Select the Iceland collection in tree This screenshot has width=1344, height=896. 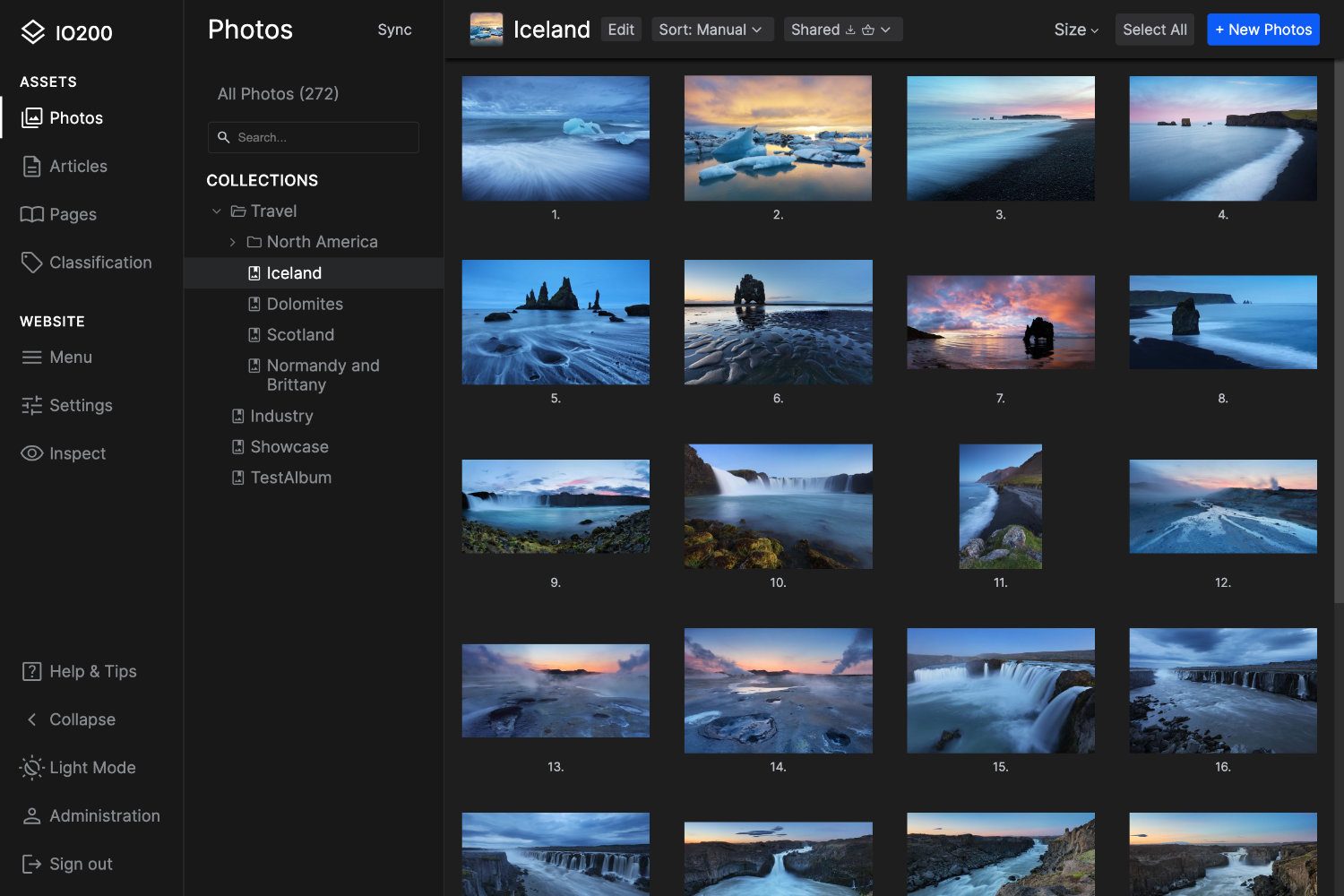[314, 273]
